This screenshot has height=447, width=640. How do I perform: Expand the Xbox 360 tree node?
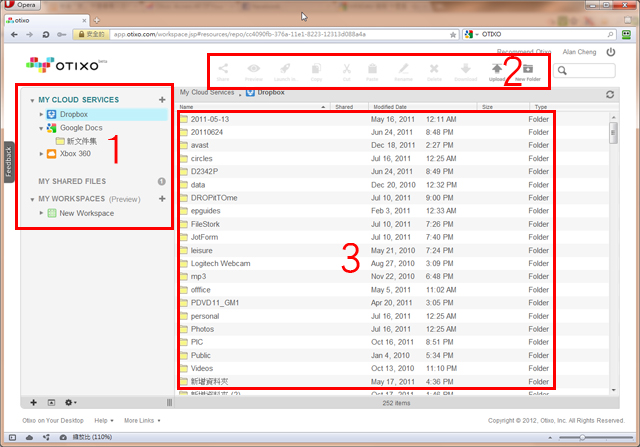click(41, 154)
